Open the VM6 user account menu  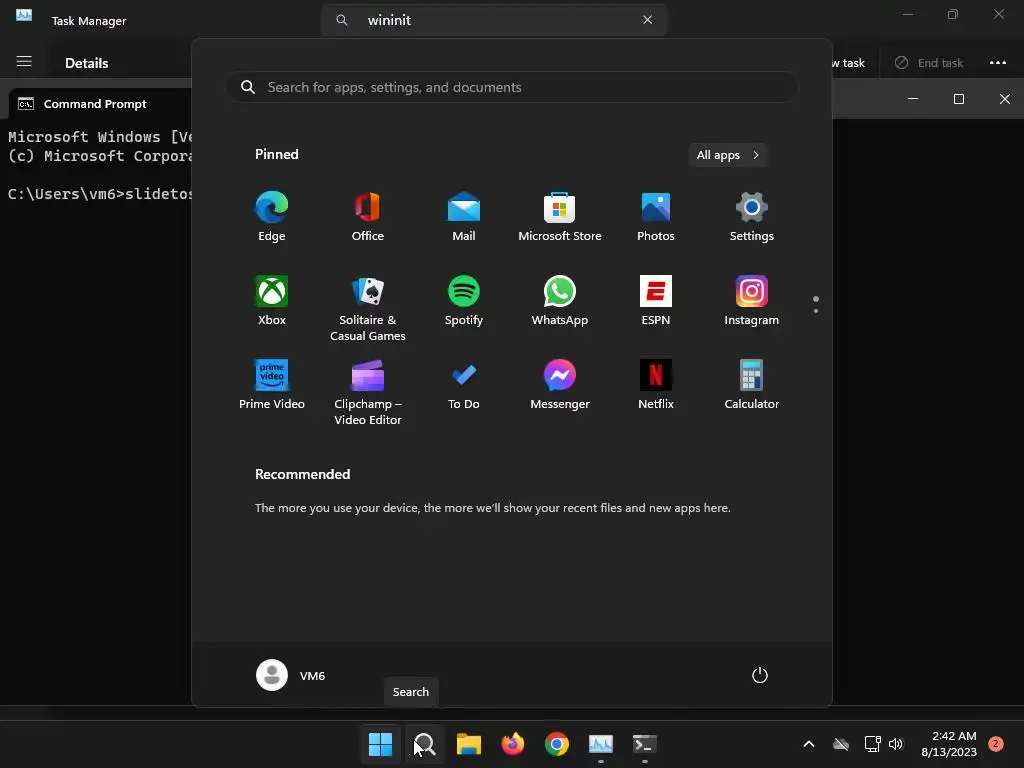click(291, 675)
